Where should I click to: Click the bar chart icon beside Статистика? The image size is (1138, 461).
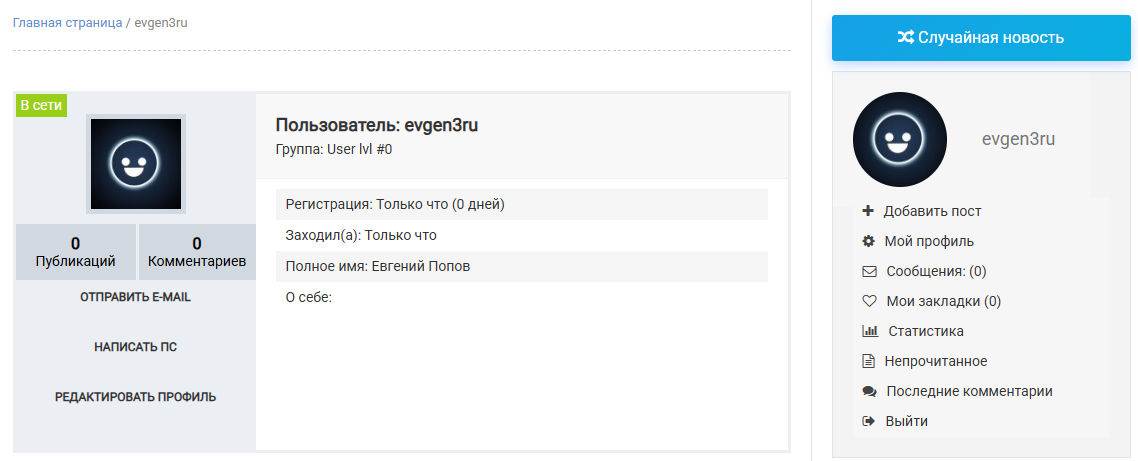point(870,331)
